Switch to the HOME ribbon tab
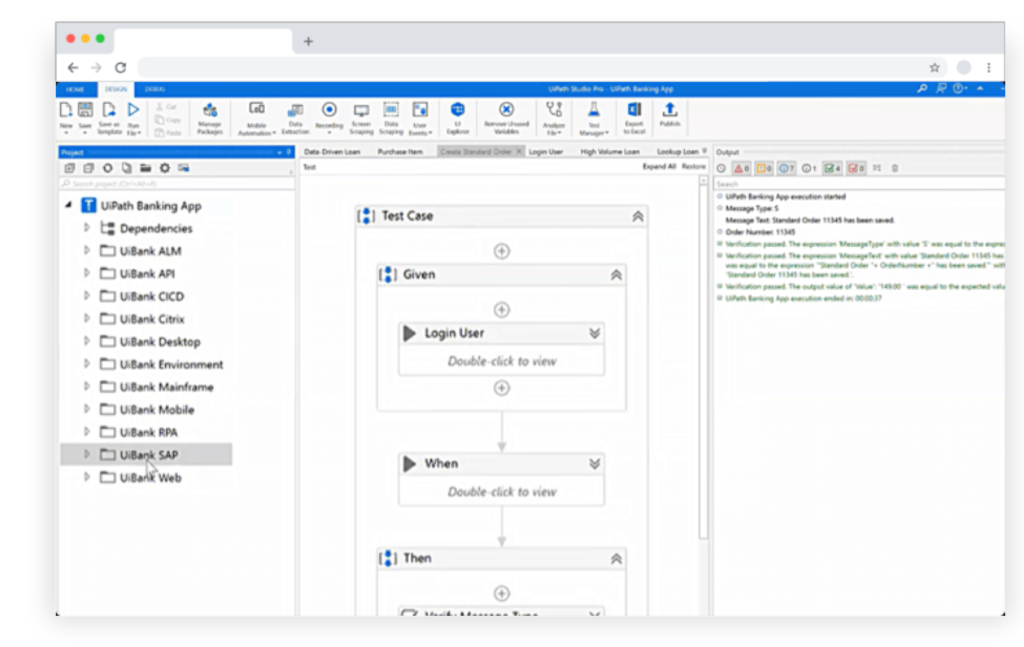The width and height of the screenshot is (1024, 647). tap(75, 89)
